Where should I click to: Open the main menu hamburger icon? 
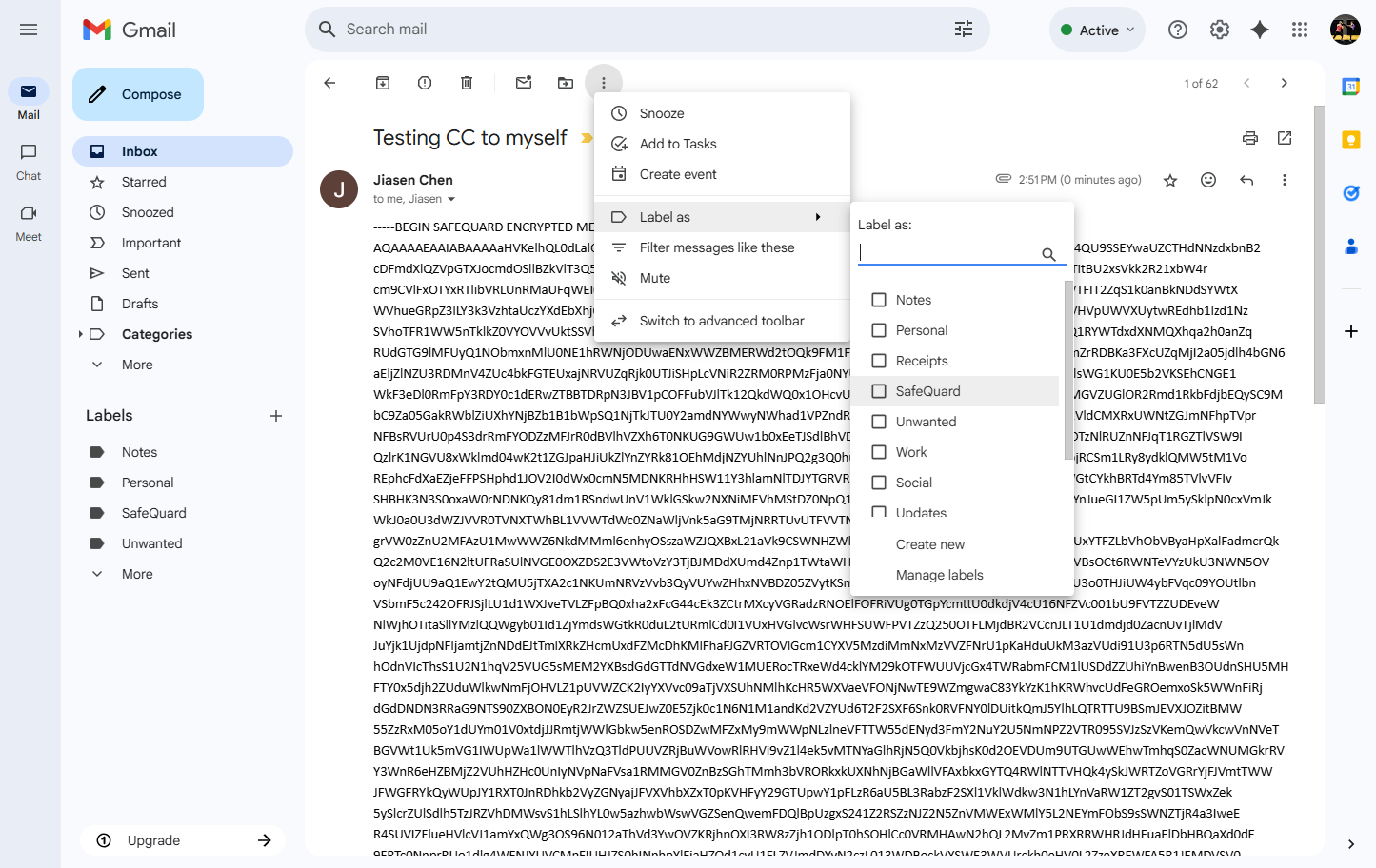(29, 30)
